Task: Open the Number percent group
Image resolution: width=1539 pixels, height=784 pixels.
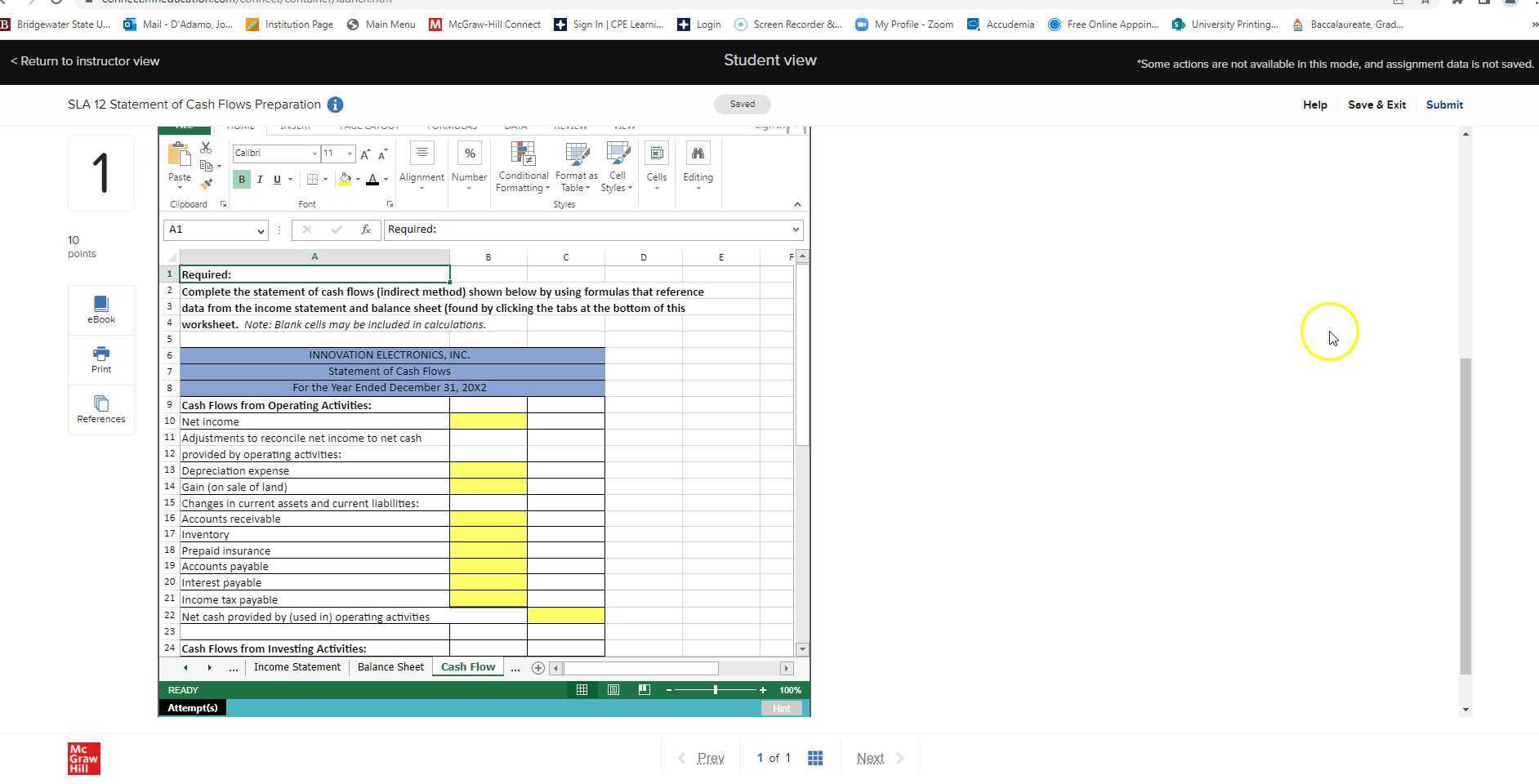Action: click(x=469, y=167)
